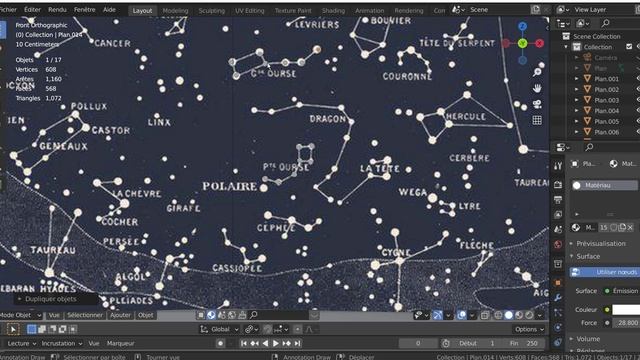
Task: Click the outliner search magnifier
Action: (x=606, y=24)
